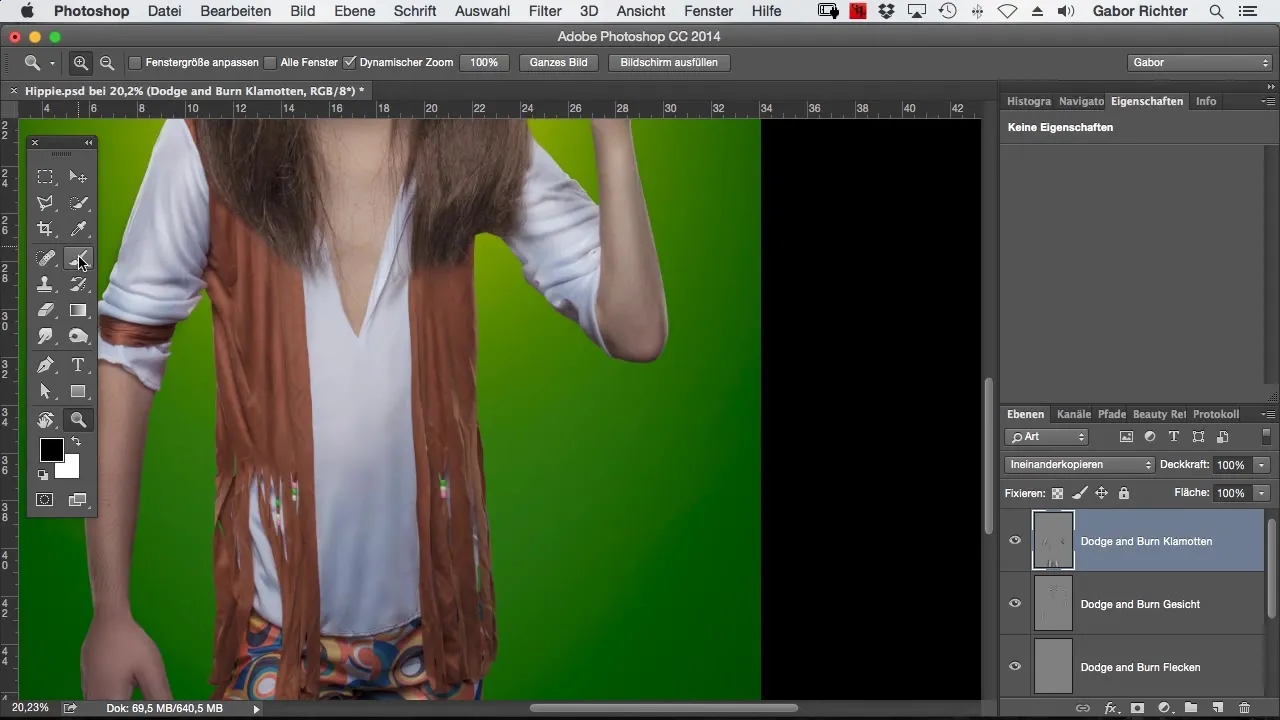1280x720 pixels.
Task: Select the Hand tool
Action: click(45, 420)
